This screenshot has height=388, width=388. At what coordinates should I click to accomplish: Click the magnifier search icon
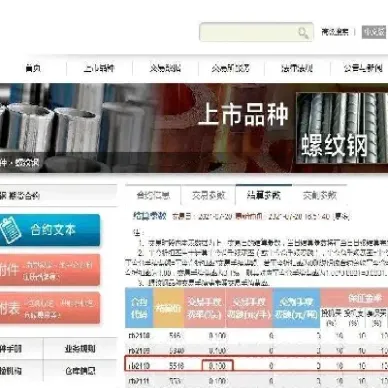[x=303, y=33]
